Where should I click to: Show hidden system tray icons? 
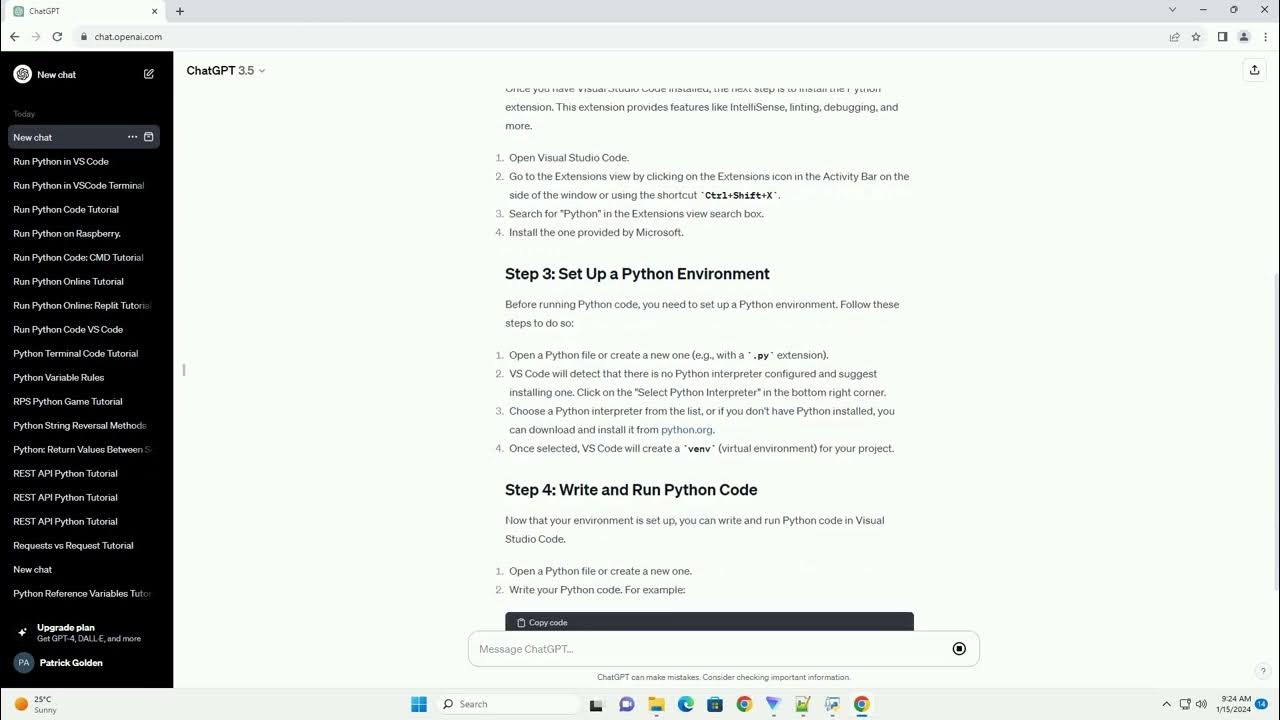click(1166, 704)
